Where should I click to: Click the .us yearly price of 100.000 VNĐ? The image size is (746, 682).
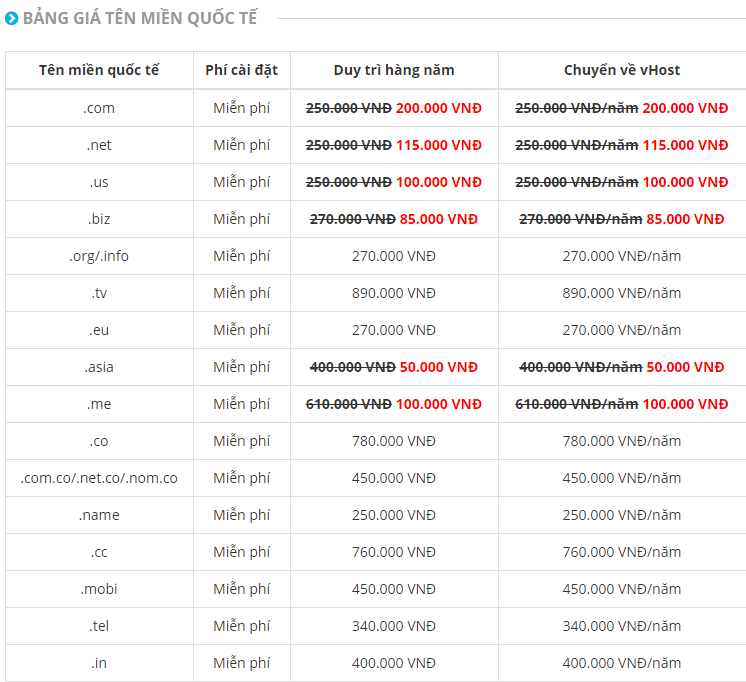pos(438,182)
